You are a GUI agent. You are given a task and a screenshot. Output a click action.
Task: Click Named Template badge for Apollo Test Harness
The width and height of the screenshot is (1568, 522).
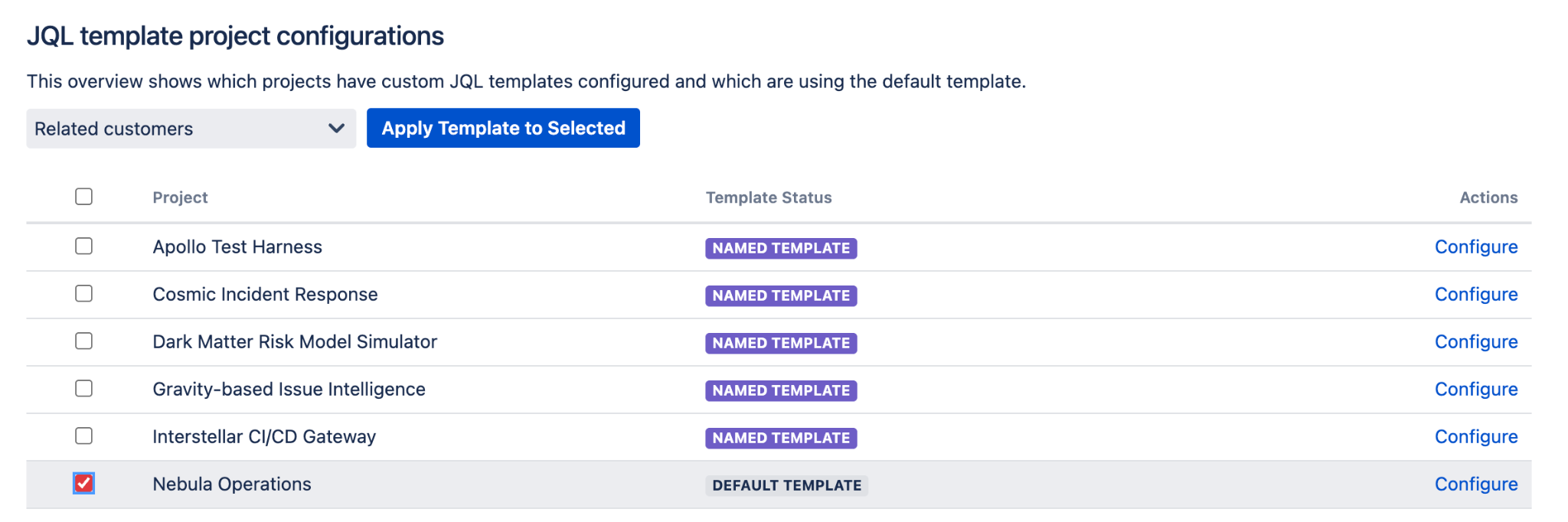click(x=781, y=248)
